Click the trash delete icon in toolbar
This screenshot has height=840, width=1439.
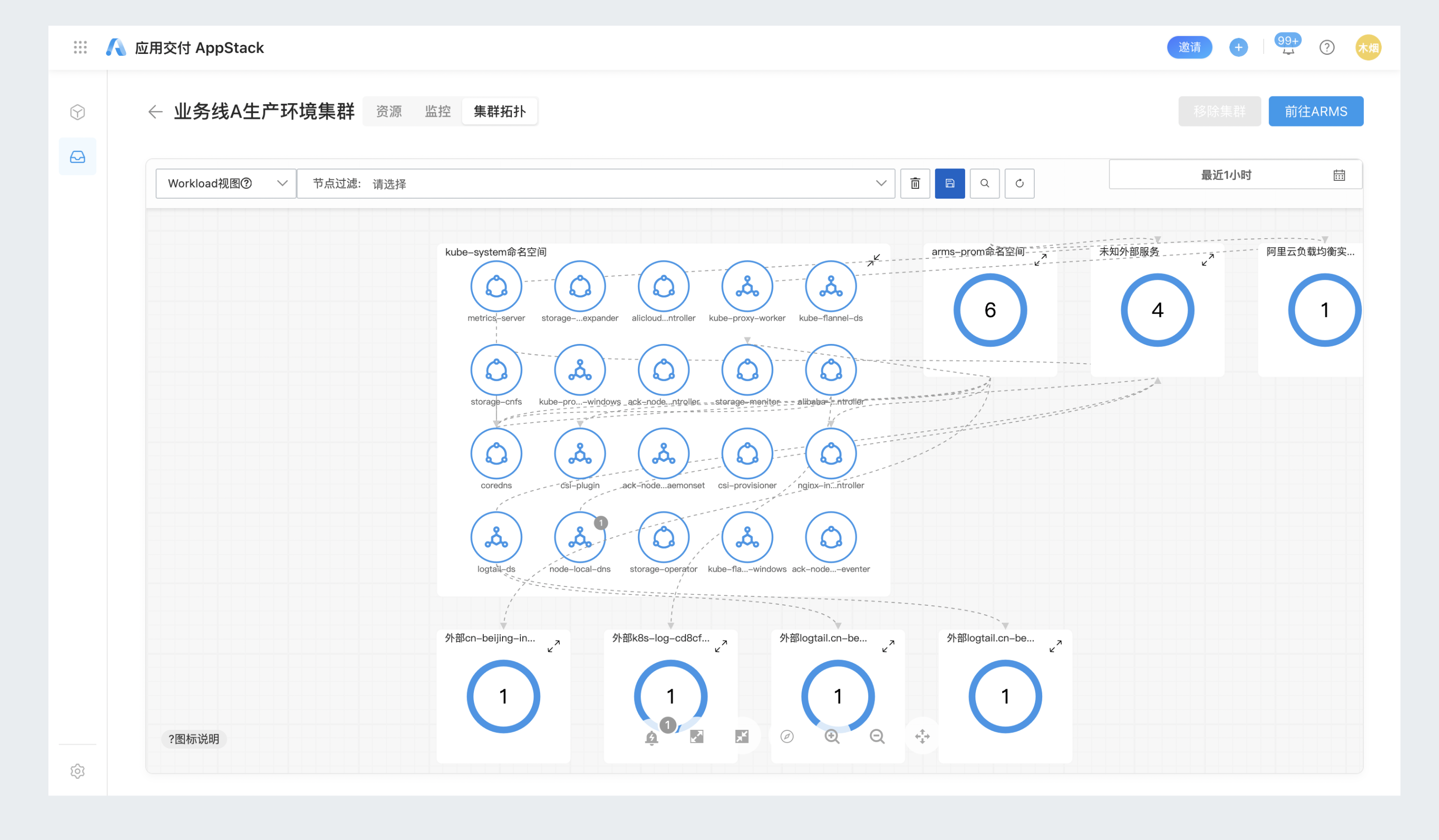point(915,183)
